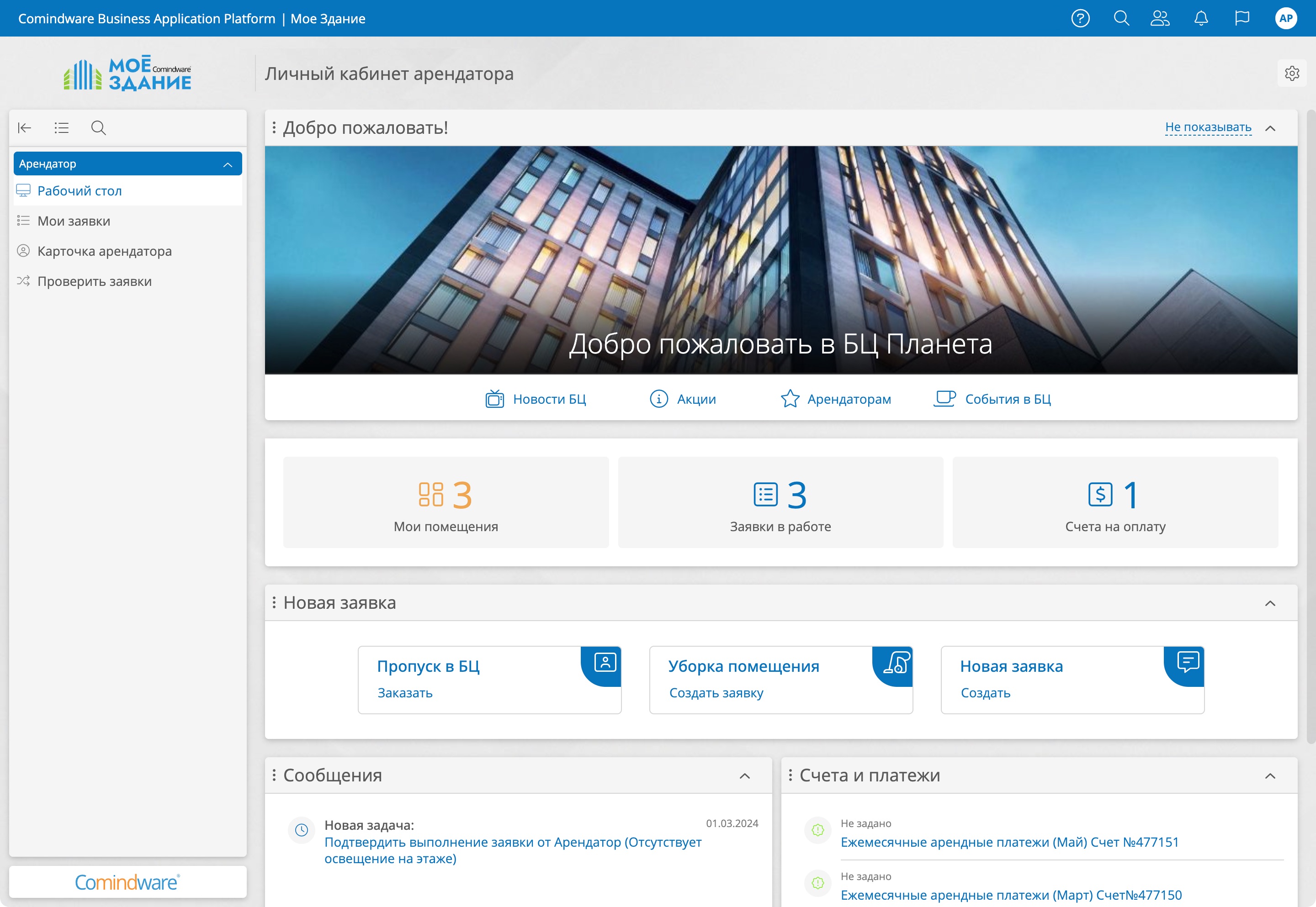Image resolution: width=1316 pixels, height=907 pixels.
Task: Click the drag handle dots of Новая заявка widget
Action: [274, 602]
